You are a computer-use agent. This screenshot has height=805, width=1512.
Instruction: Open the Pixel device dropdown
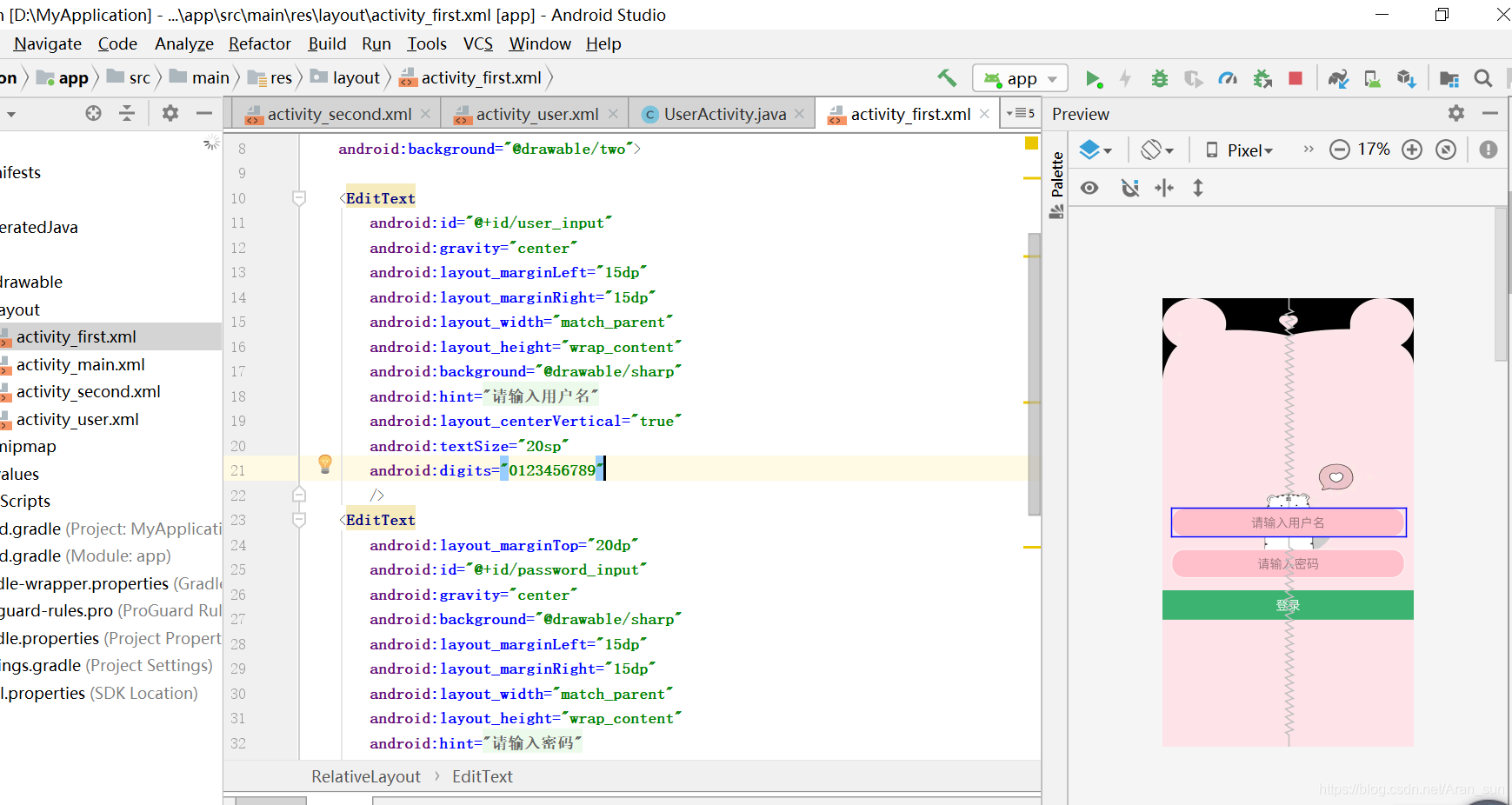[x=1241, y=150]
